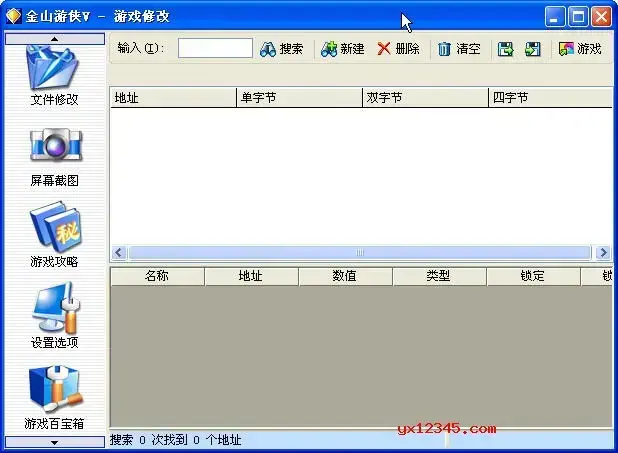Open the 屏幕截图 screenshot tool
Viewport: 618px width, 453px height.
(x=55, y=158)
